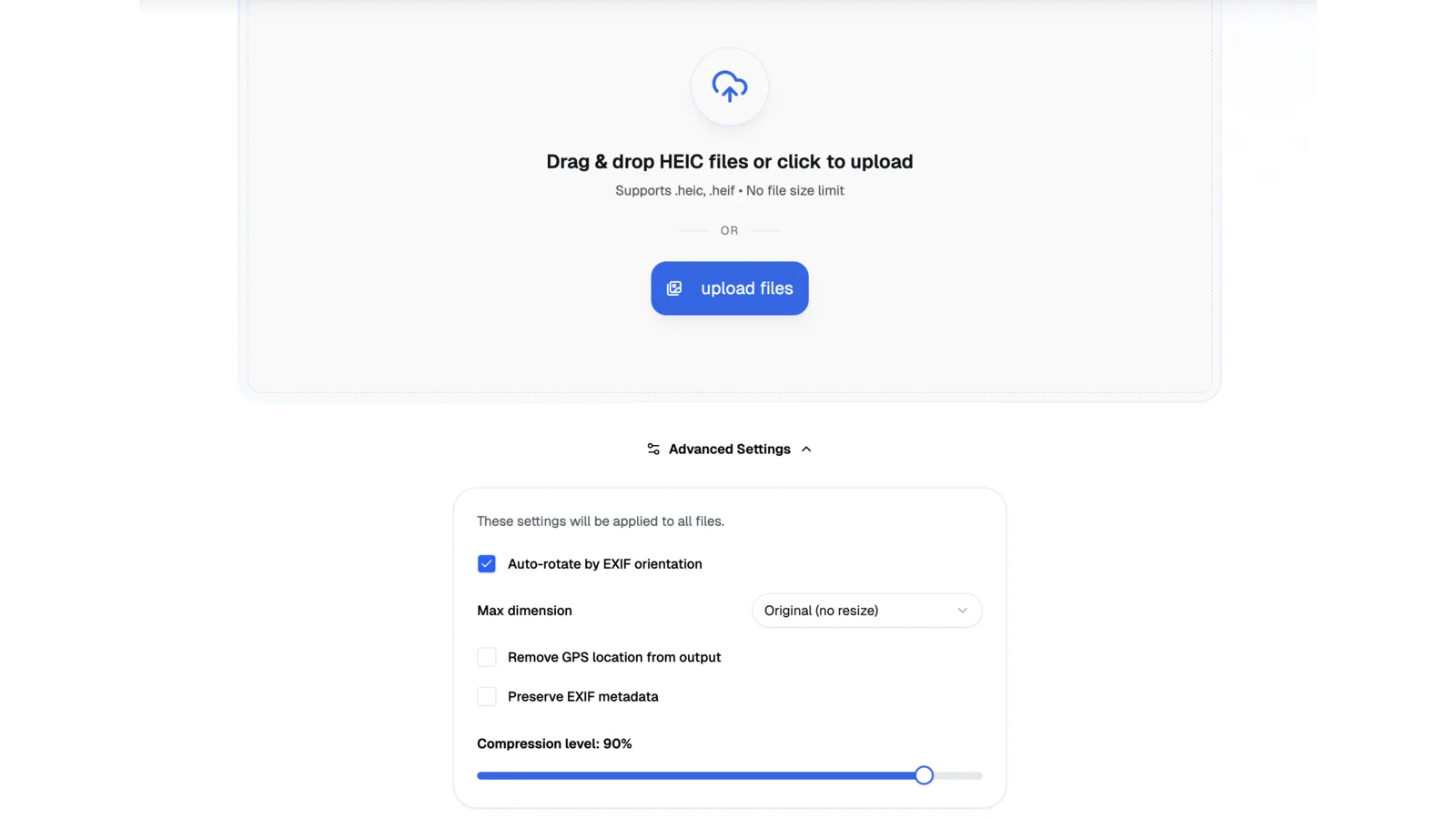This screenshot has height=819, width=1456.
Task: Click the 'Max dimension' label
Action: click(x=524, y=611)
